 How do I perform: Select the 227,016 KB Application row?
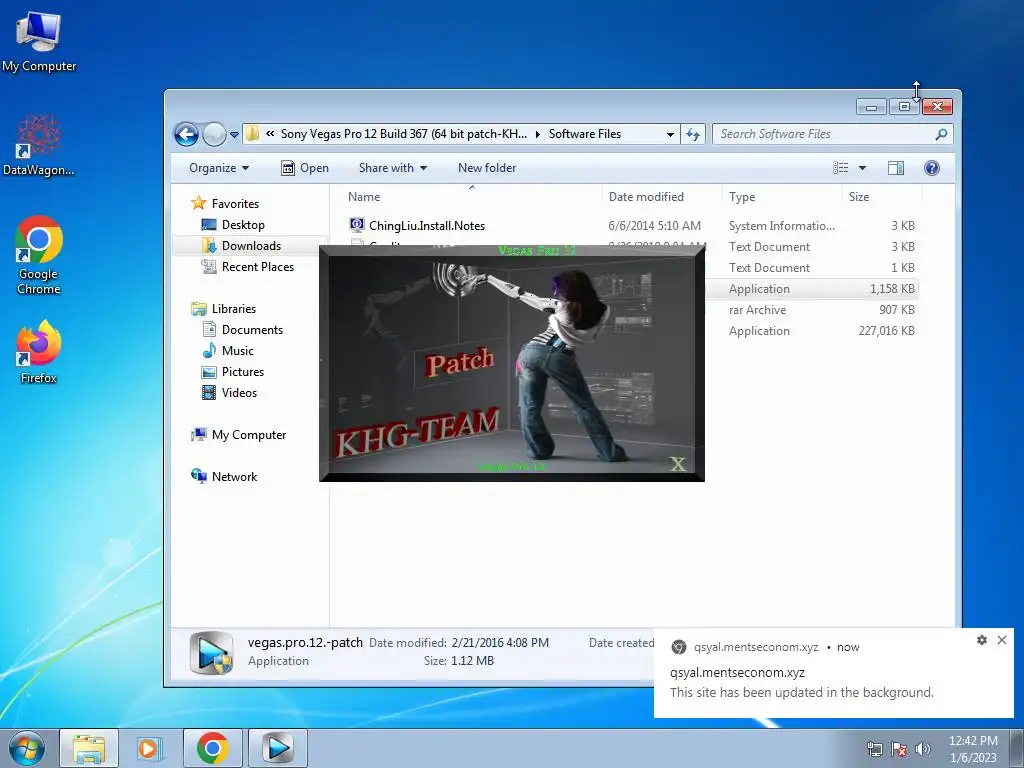tap(812, 330)
